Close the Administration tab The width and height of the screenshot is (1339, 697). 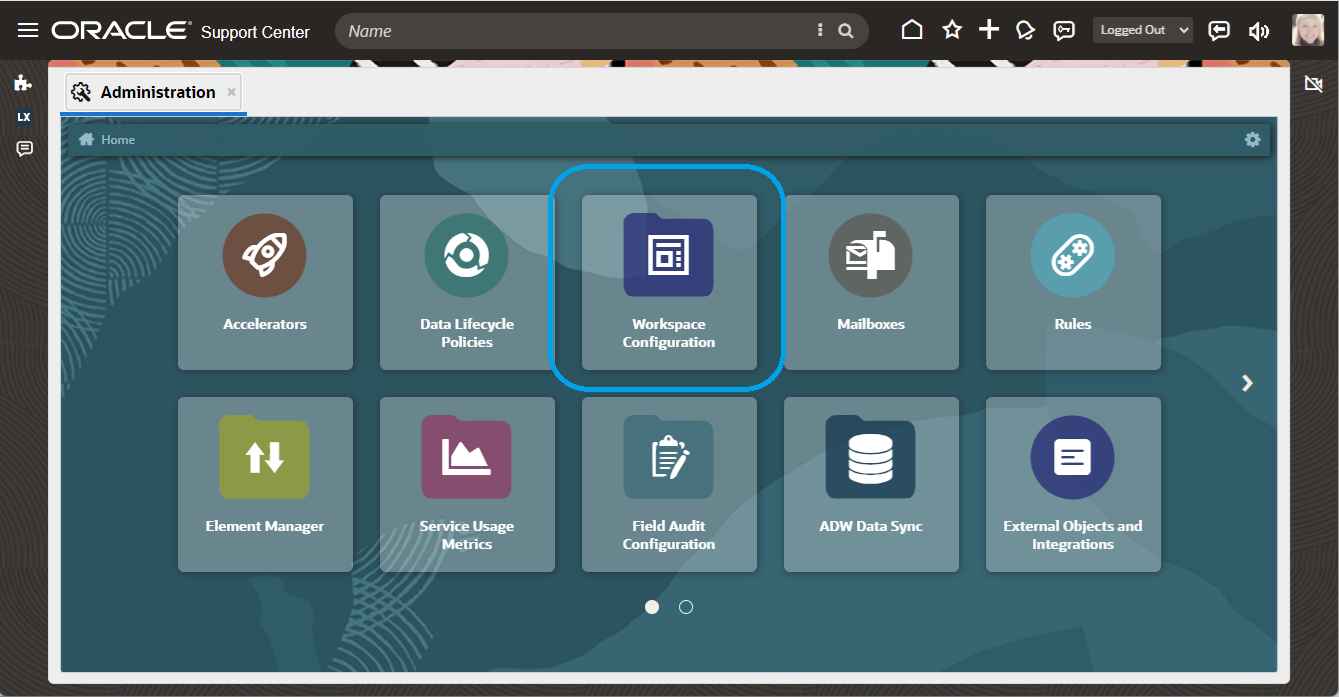pyautogui.click(x=232, y=92)
